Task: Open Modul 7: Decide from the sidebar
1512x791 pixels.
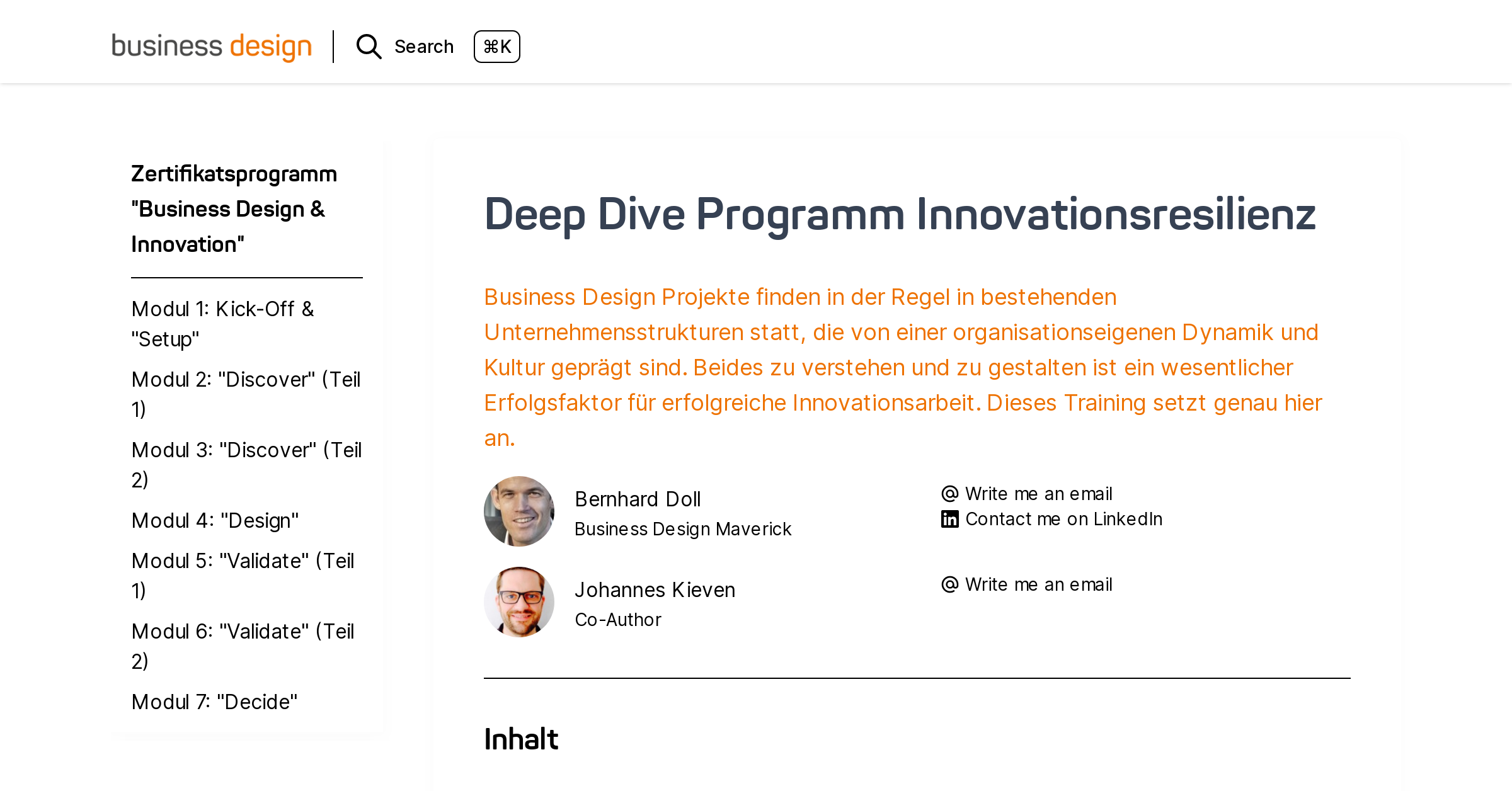Action: (214, 702)
